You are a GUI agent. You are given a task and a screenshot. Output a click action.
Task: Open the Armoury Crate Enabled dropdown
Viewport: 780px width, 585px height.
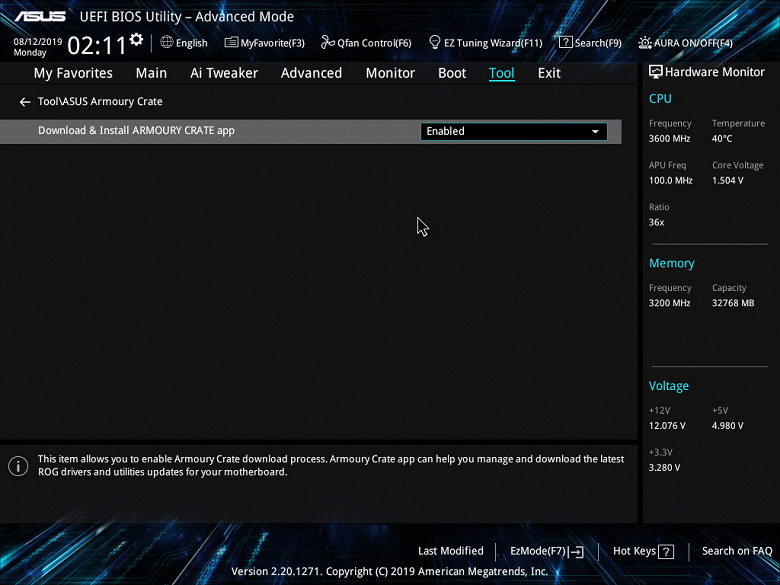click(x=514, y=131)
